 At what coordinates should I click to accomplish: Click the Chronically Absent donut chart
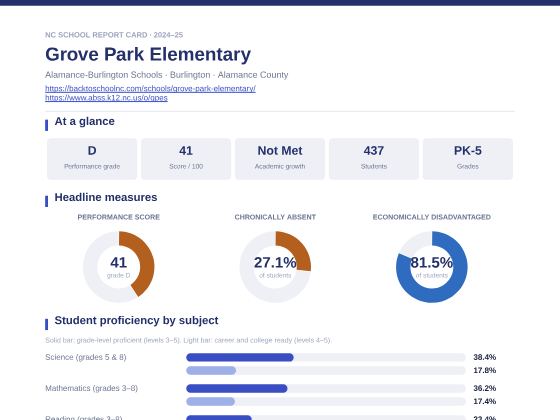tap(275, 267)
